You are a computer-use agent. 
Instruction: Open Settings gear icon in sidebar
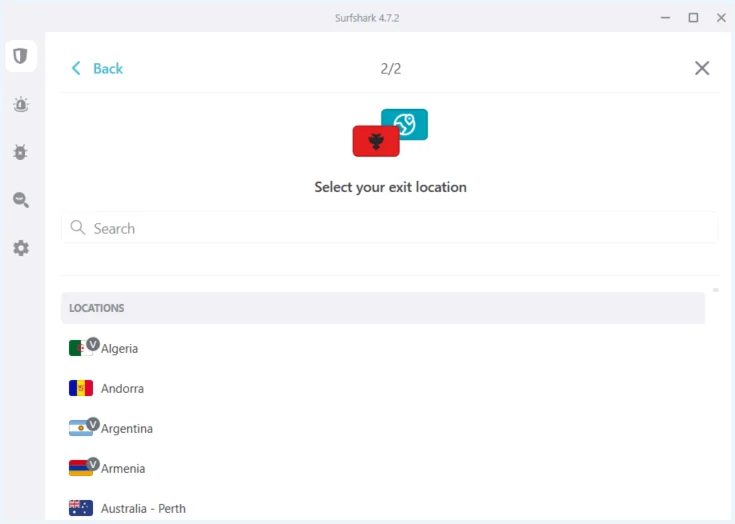coord(21,248)
